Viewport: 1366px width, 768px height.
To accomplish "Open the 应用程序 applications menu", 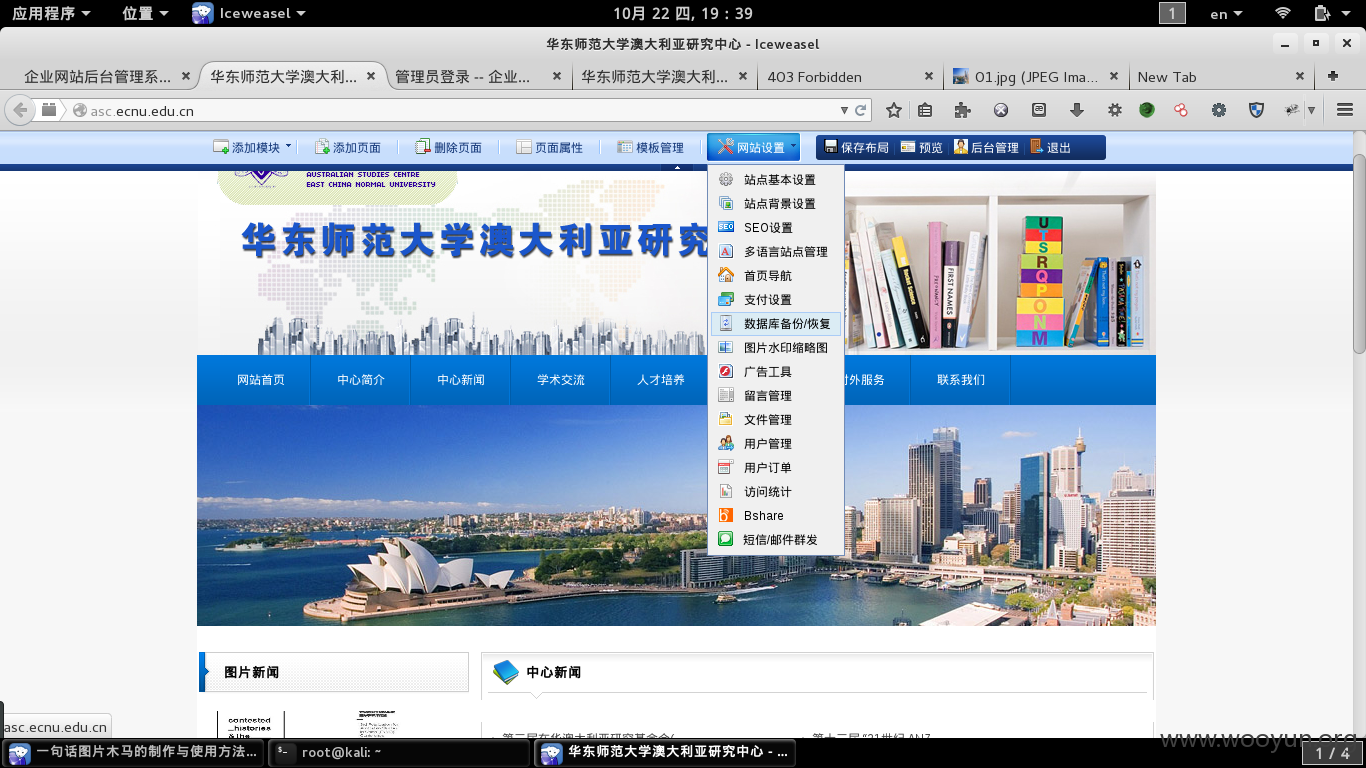I will coord(51,14).
